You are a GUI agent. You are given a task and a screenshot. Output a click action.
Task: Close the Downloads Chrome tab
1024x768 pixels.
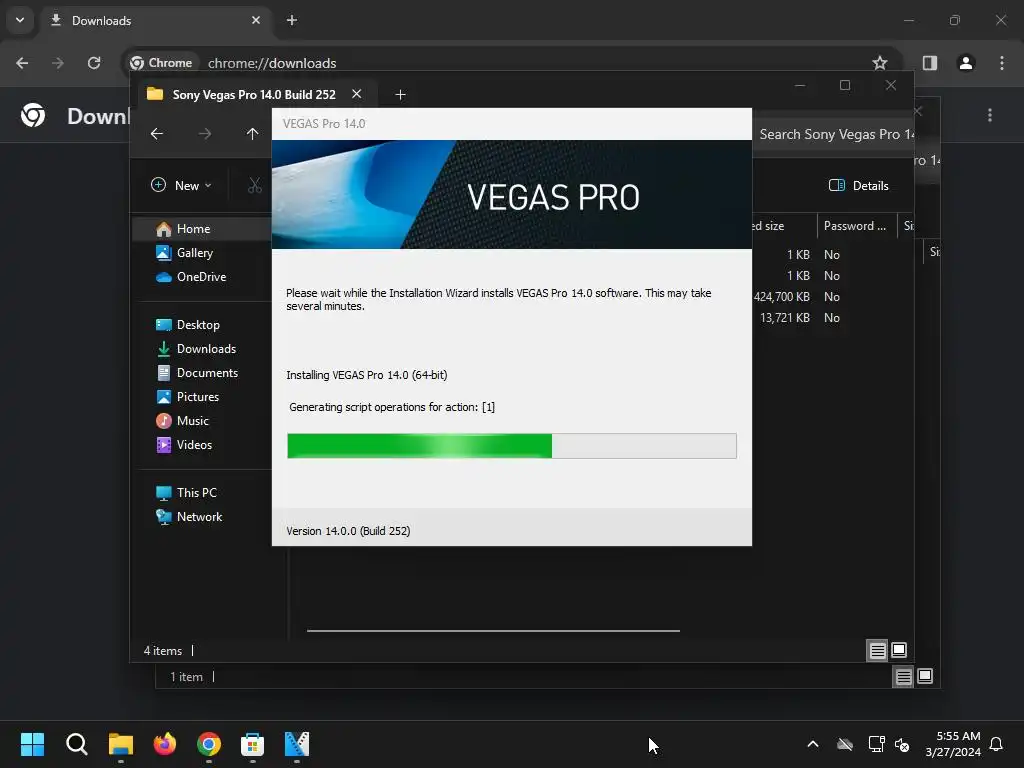(256, 20)
